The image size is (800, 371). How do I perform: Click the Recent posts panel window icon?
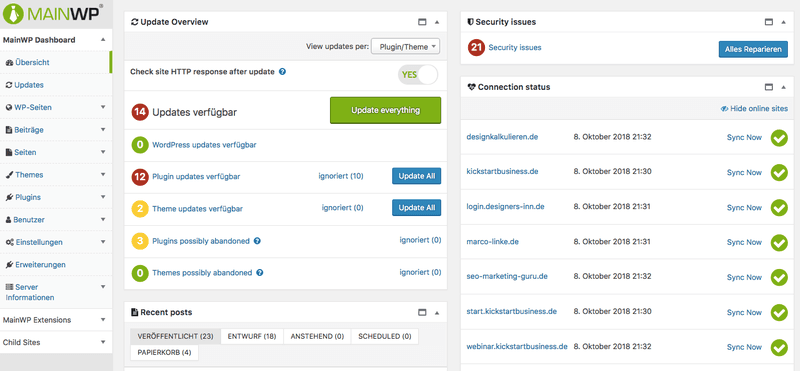[x=422, y=312]
